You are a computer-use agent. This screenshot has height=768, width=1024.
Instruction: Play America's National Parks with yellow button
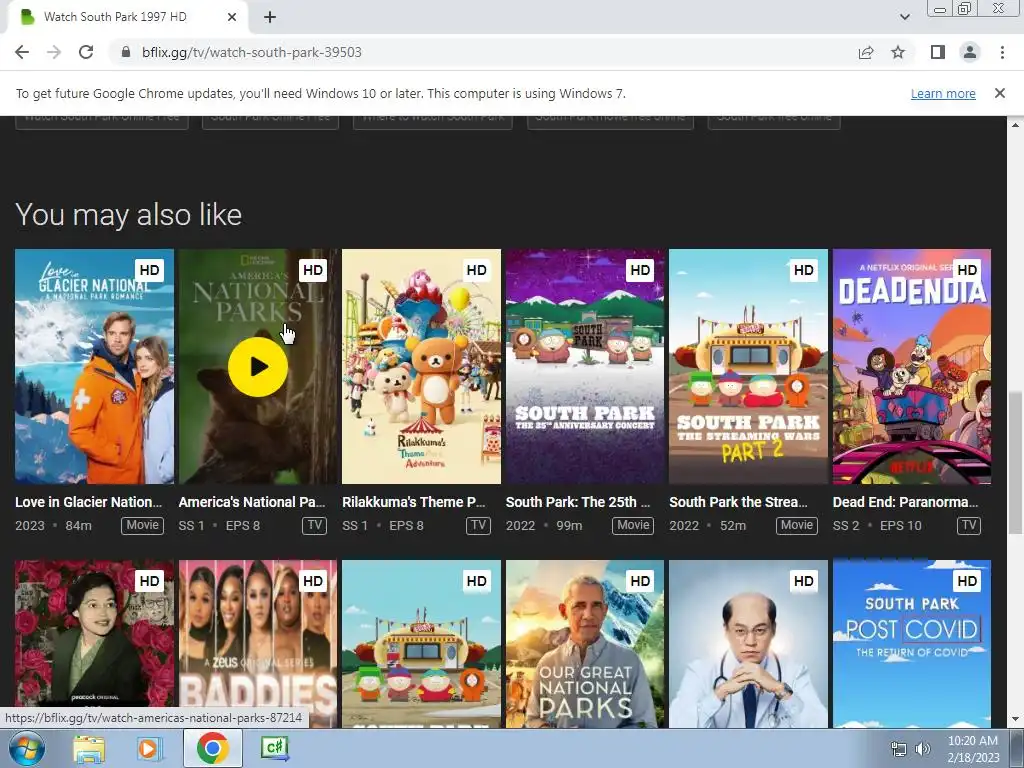[x=258, y=367]
